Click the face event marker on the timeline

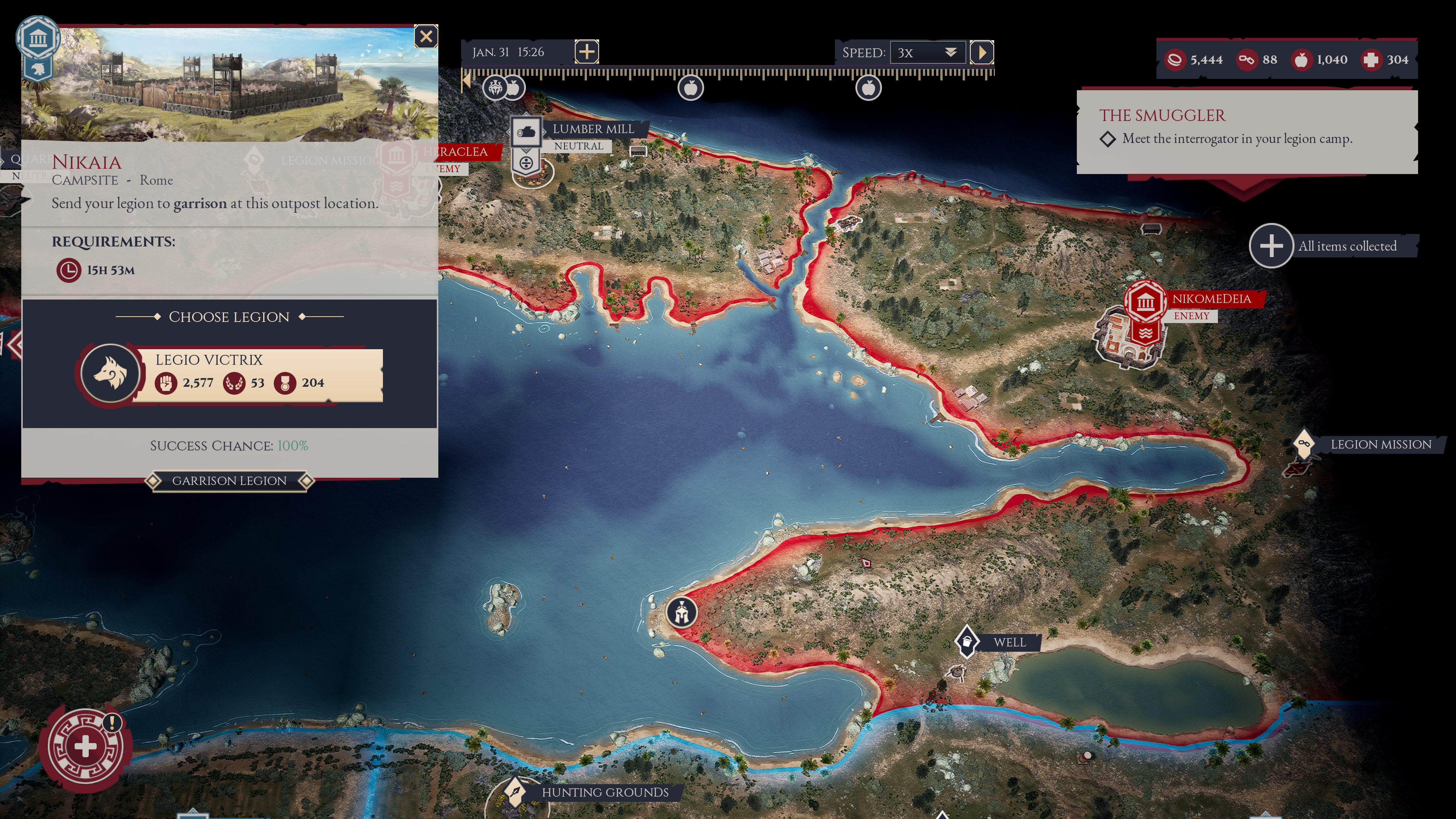495,88
